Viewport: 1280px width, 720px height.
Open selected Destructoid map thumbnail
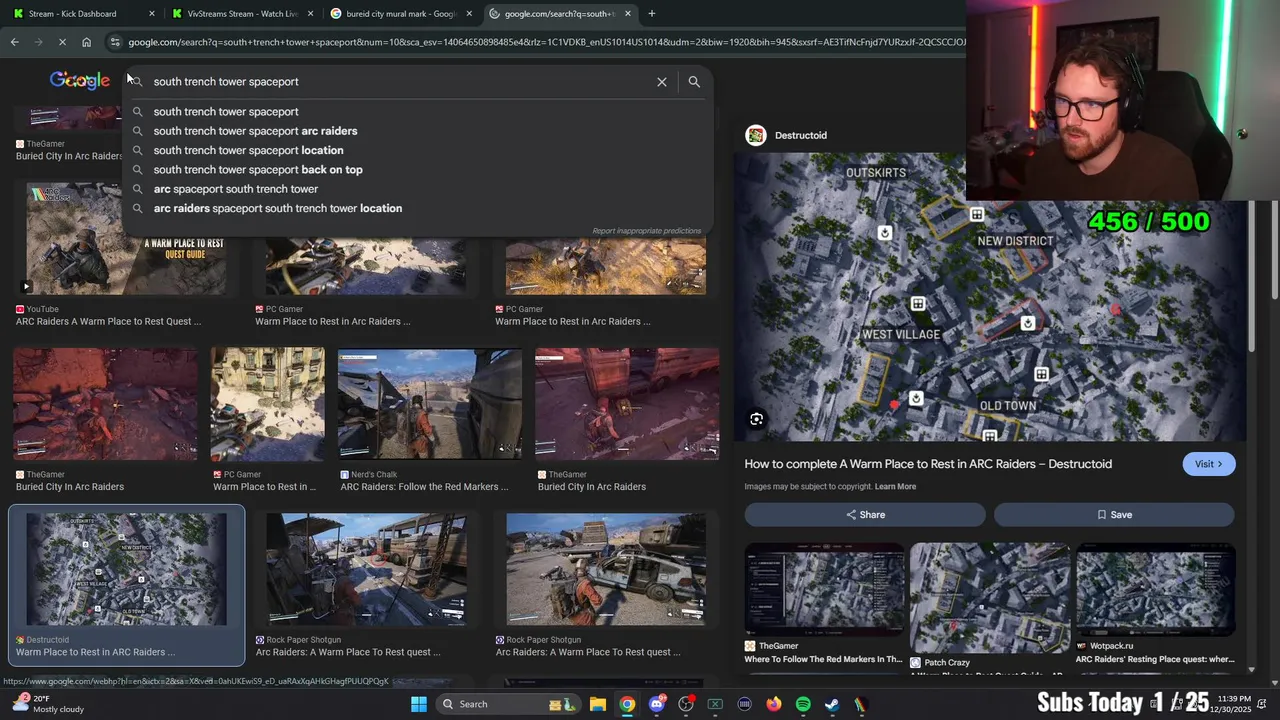126,570
